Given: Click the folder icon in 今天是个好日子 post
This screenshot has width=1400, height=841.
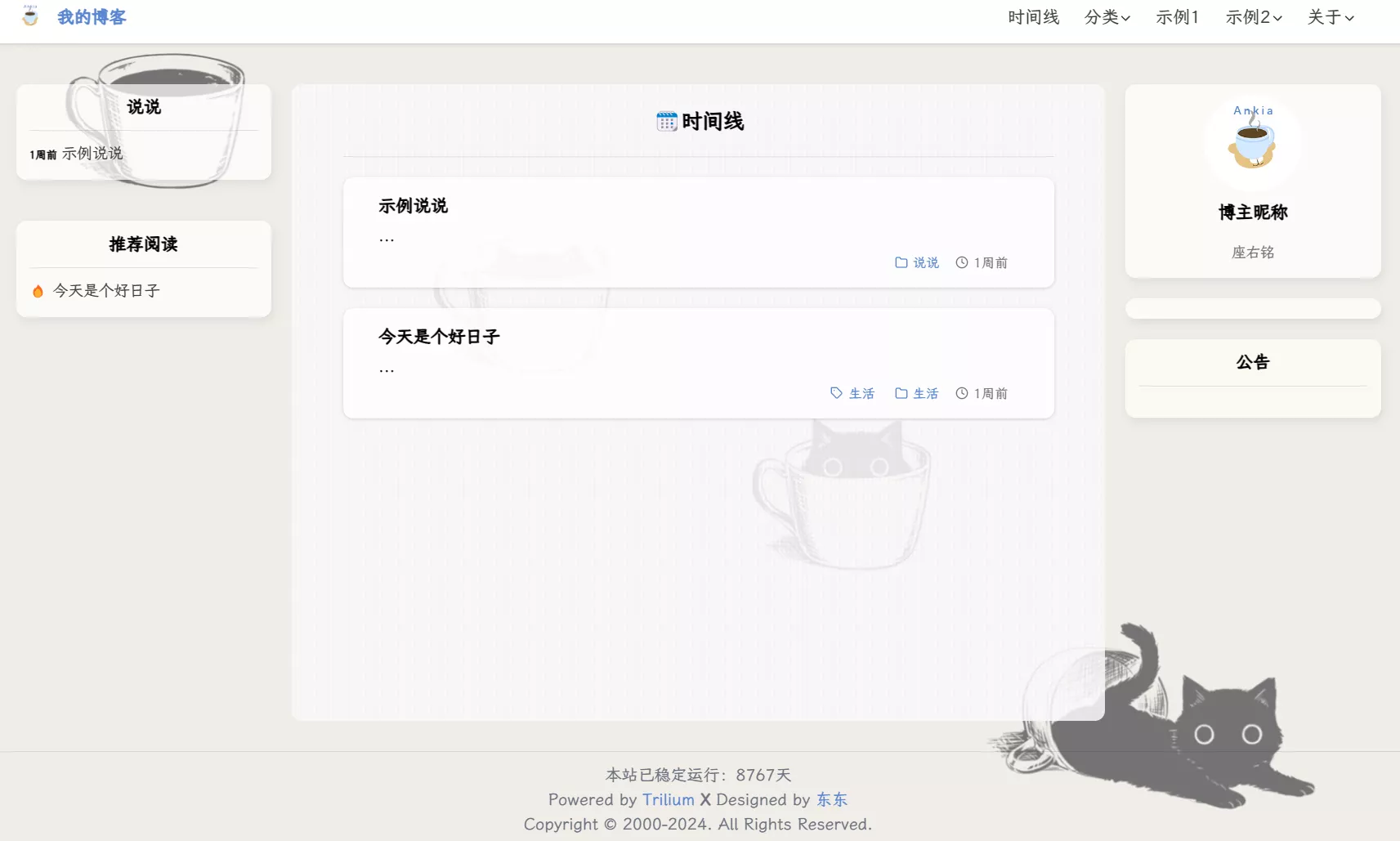Looking at the screenshot, I should [x=901, y=393].
